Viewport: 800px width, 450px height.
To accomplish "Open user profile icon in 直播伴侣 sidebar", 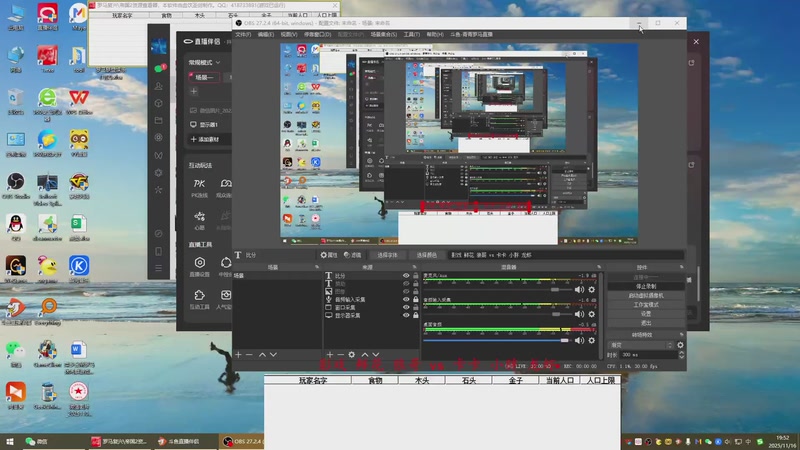I will pyautogui.click(x=159, y=86).
